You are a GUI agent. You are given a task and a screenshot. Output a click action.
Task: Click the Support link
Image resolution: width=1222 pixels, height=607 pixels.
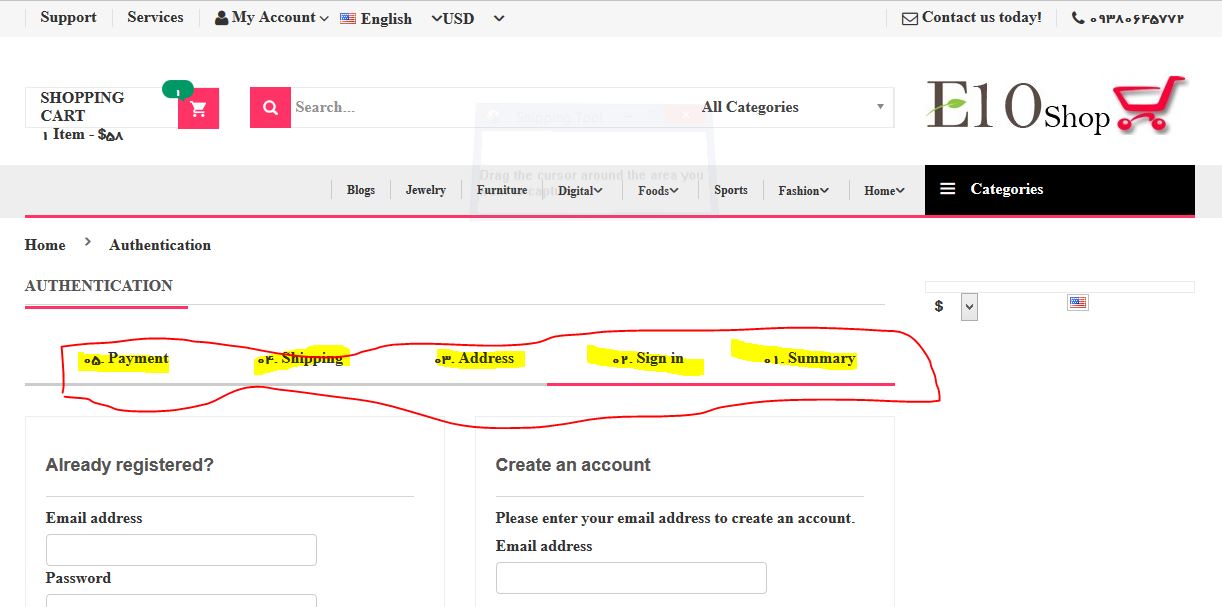tap(68, 17)
